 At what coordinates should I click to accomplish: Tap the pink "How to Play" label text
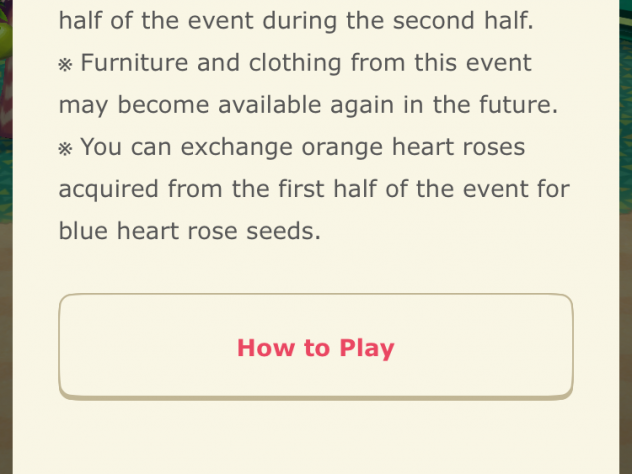[x=316, y=348]
